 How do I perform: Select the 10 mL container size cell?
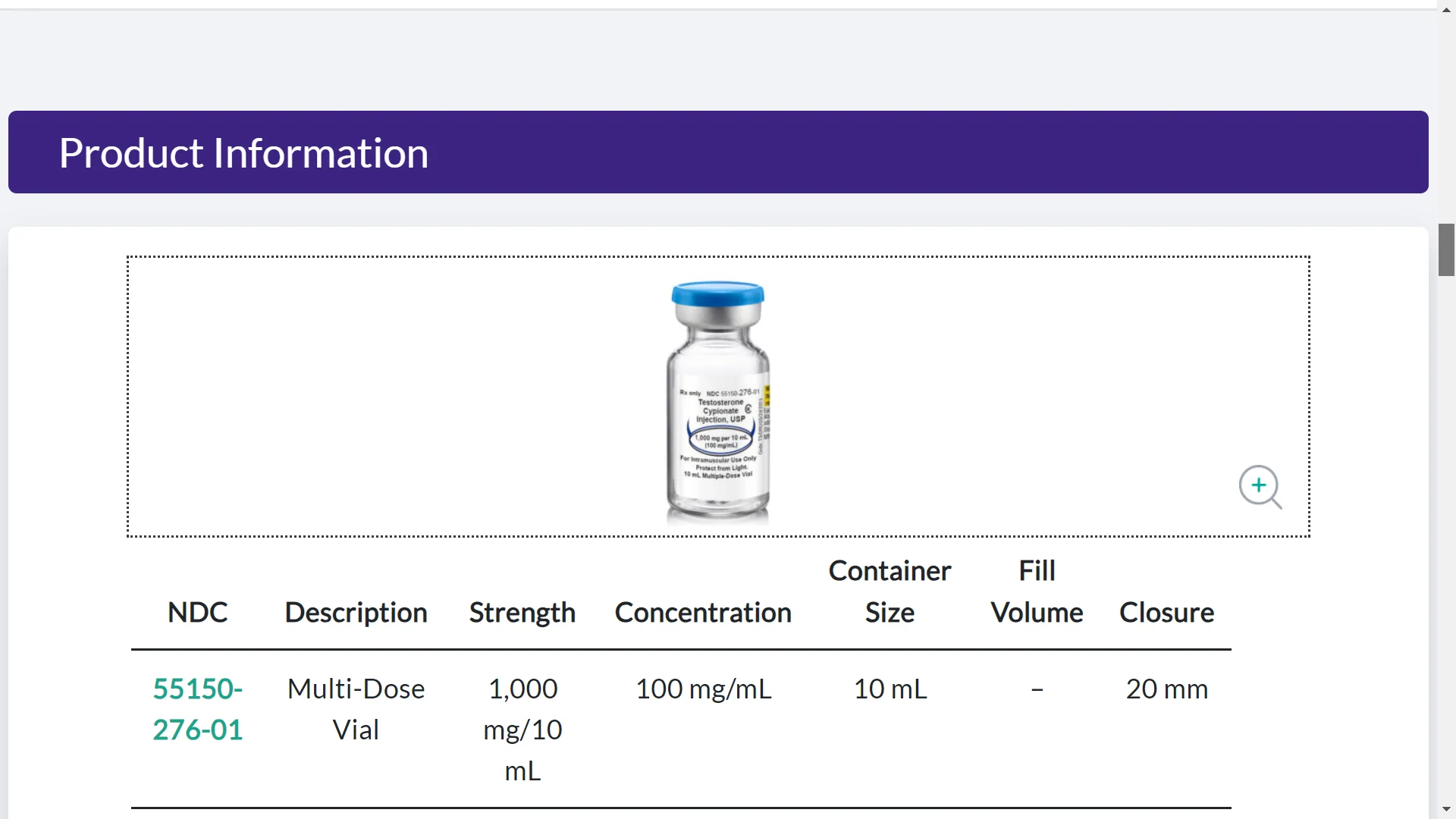(x=890, y=689)
